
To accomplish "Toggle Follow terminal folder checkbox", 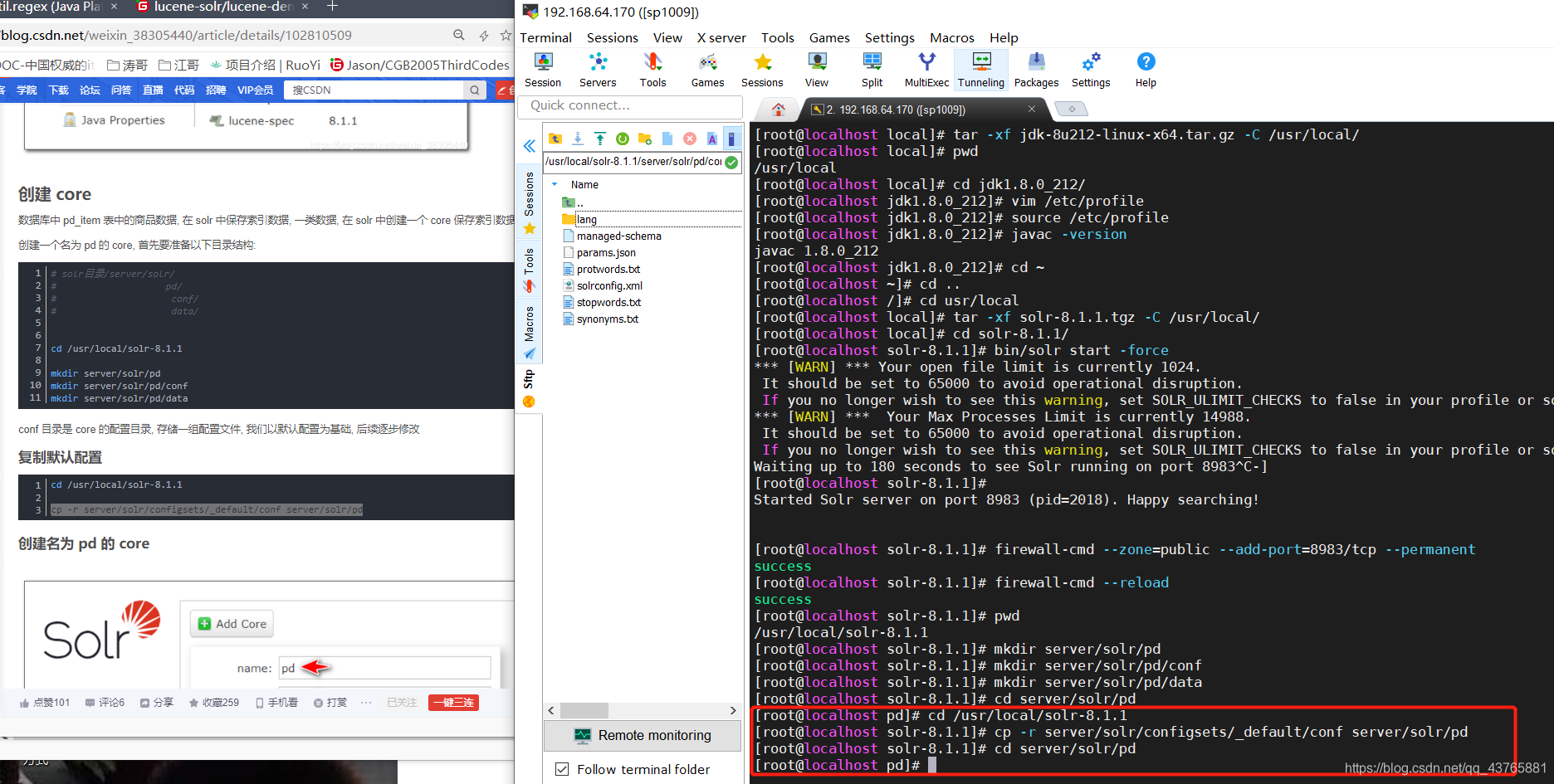I will [562, 769].
